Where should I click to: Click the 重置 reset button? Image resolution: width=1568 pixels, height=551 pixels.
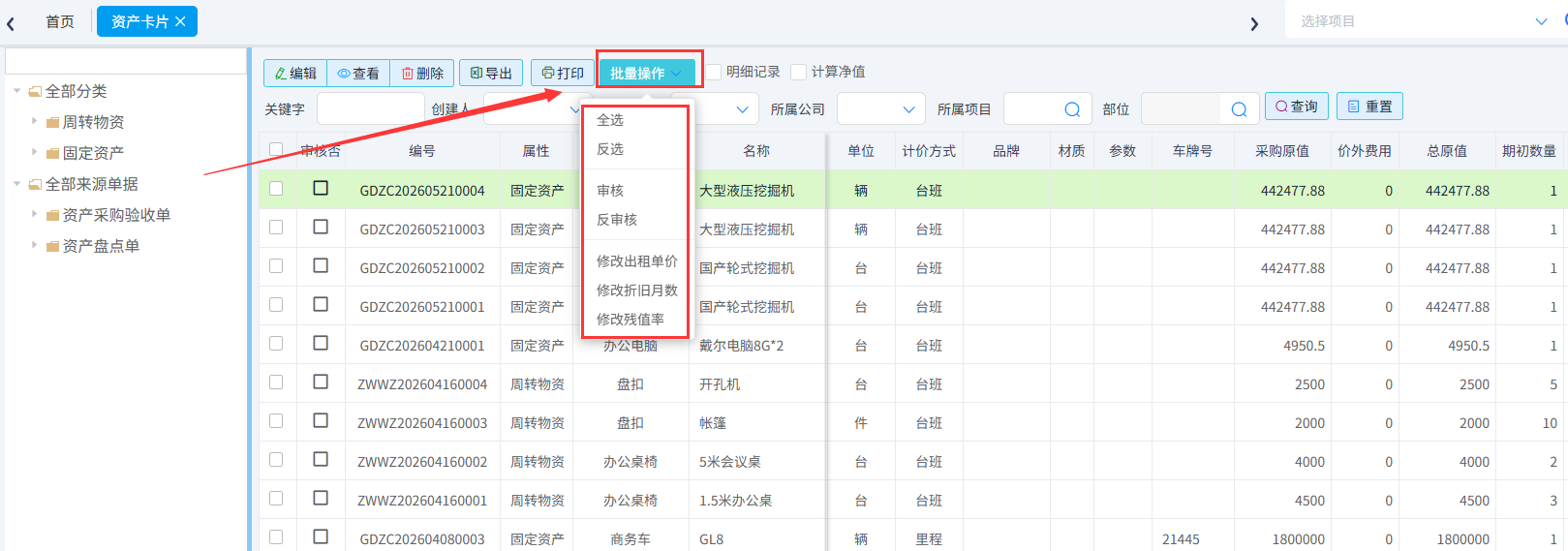(x=1369, y=107)
